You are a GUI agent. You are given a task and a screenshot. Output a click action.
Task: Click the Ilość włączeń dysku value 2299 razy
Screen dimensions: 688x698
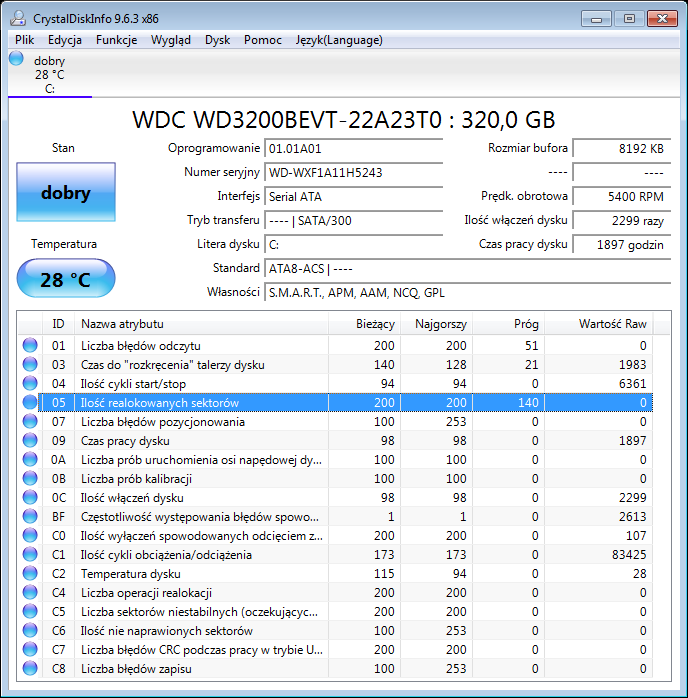(x=622, y=221)
